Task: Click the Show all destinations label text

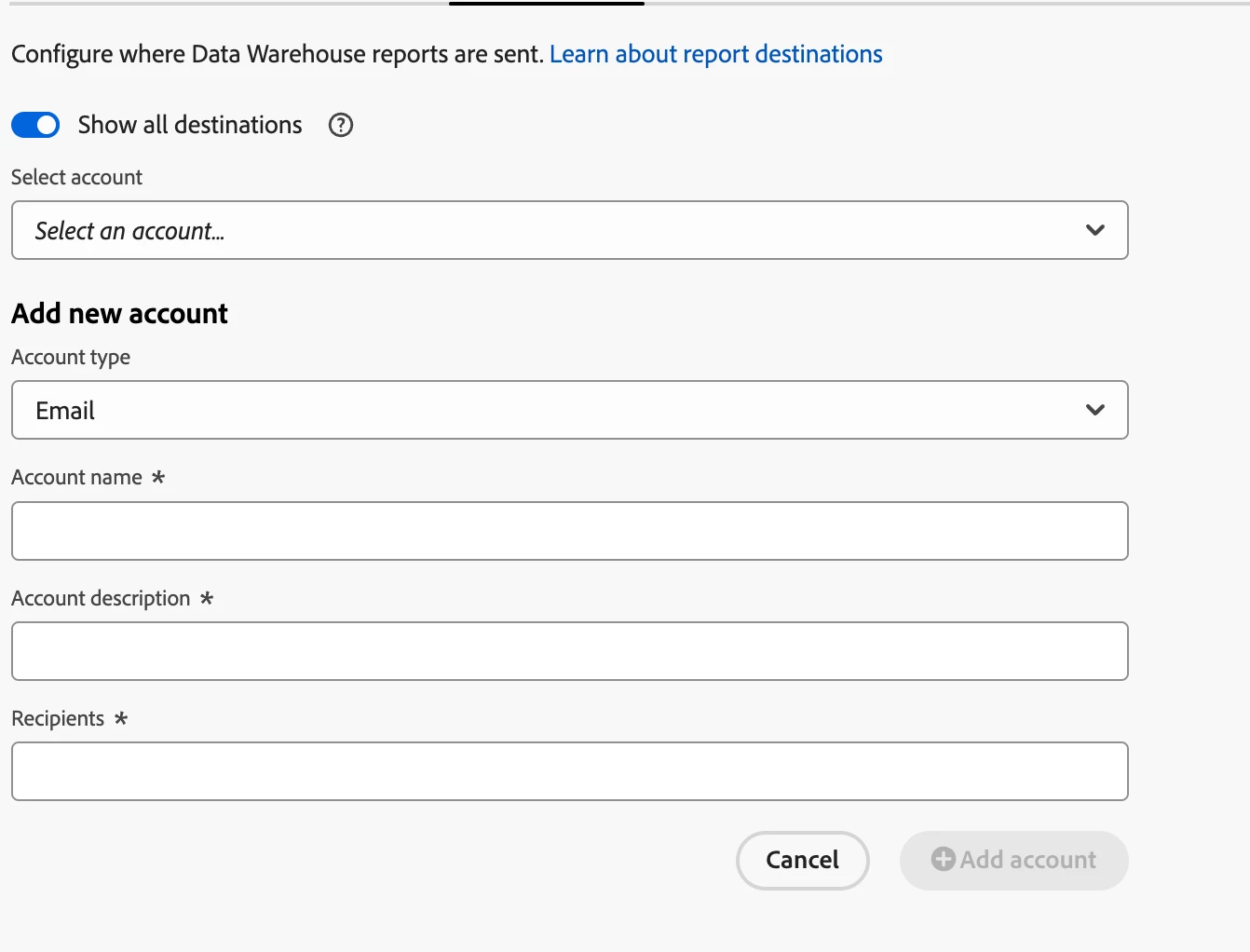Action: coord(190,125)
